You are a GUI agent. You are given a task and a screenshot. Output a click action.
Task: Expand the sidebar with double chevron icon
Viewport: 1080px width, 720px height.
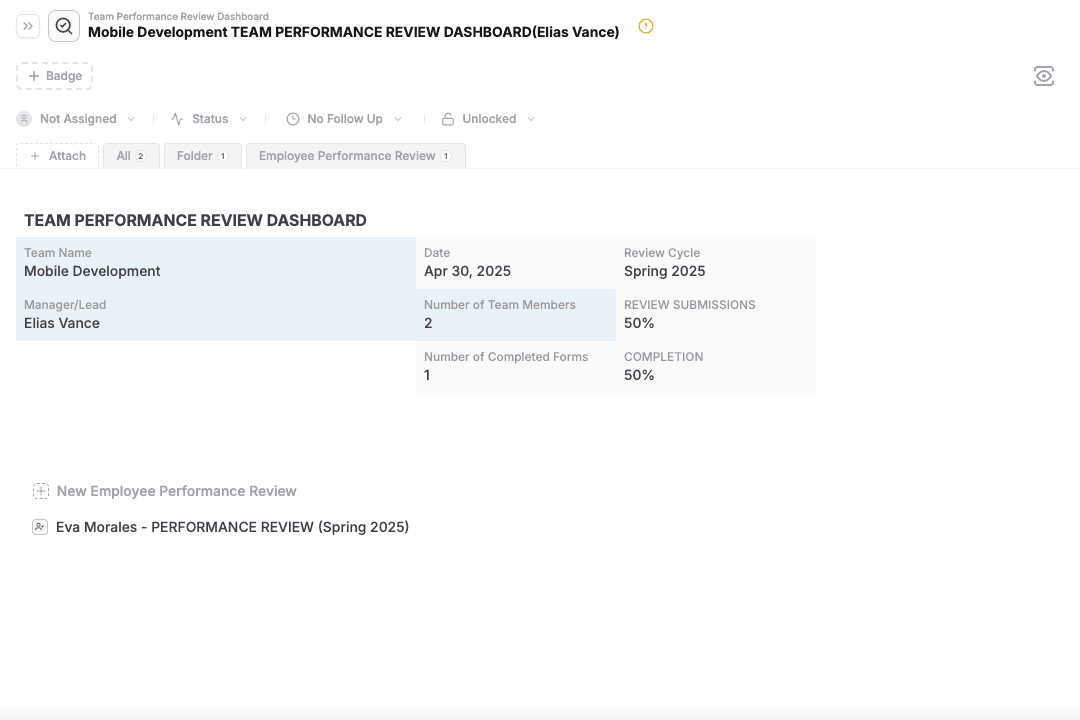(28, 26)
